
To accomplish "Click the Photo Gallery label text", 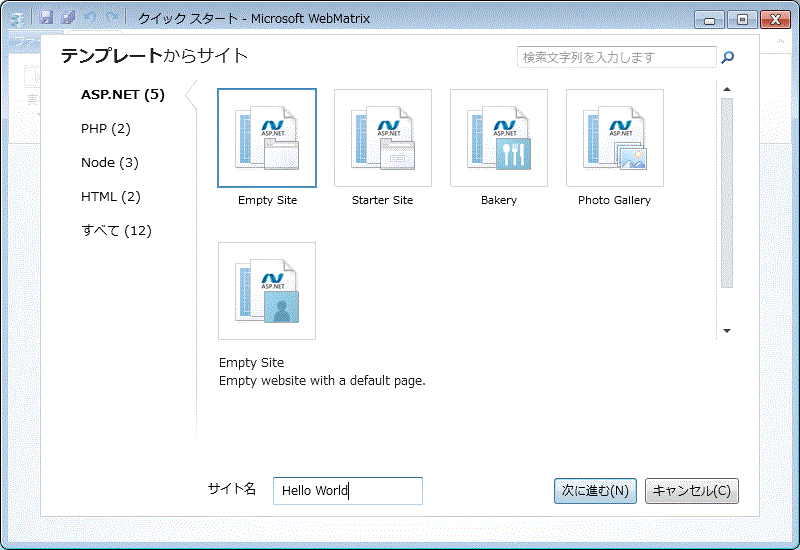I will click(x=614, y=201).
